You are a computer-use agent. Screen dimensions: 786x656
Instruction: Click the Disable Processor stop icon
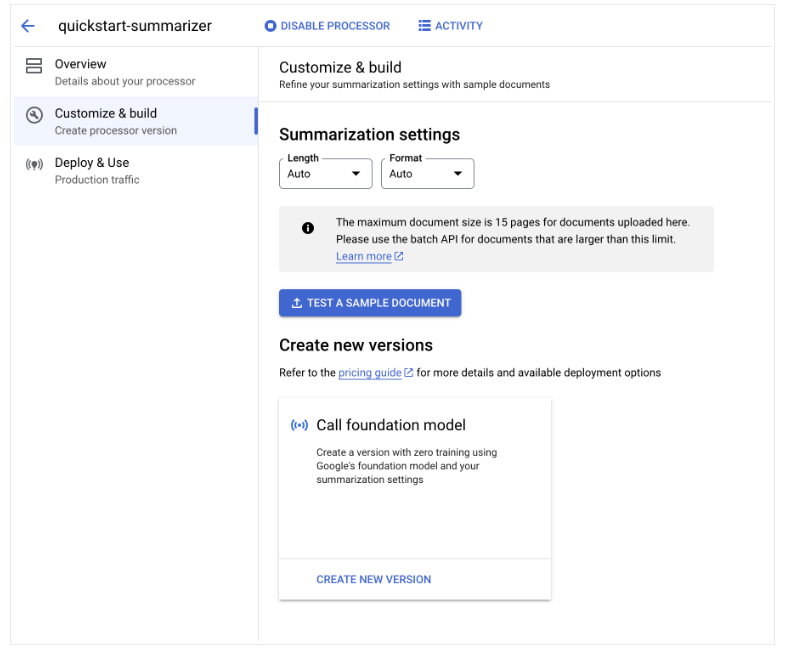coord(270,26)
